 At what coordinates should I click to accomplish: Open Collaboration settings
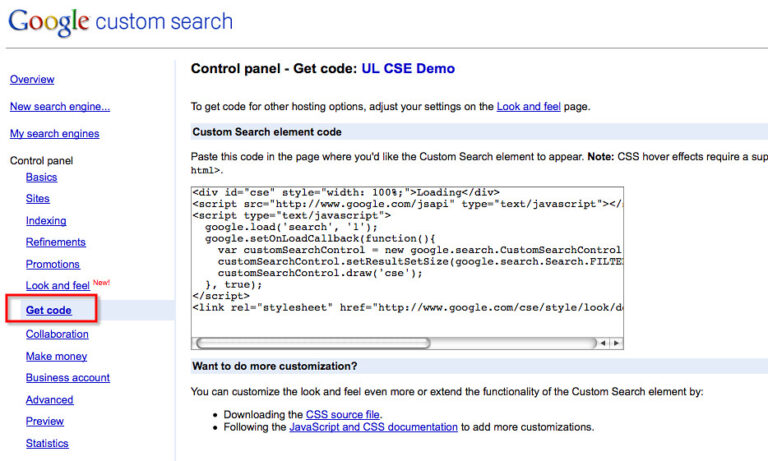57,334
